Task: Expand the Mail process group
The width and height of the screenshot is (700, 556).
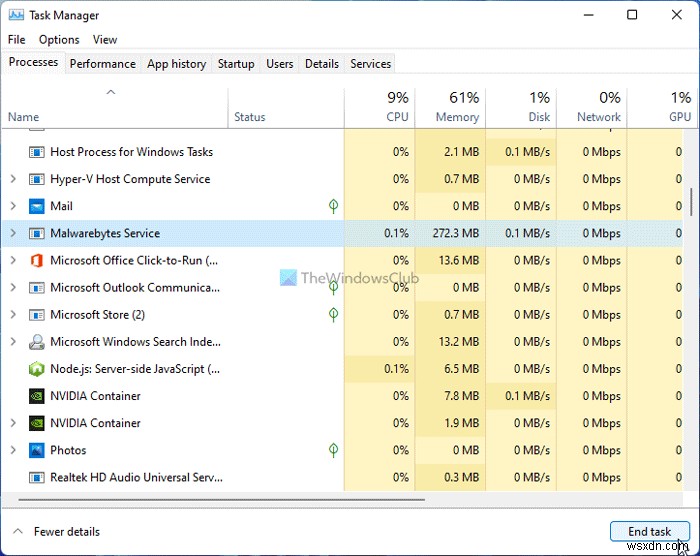Action: pos(13,206)
